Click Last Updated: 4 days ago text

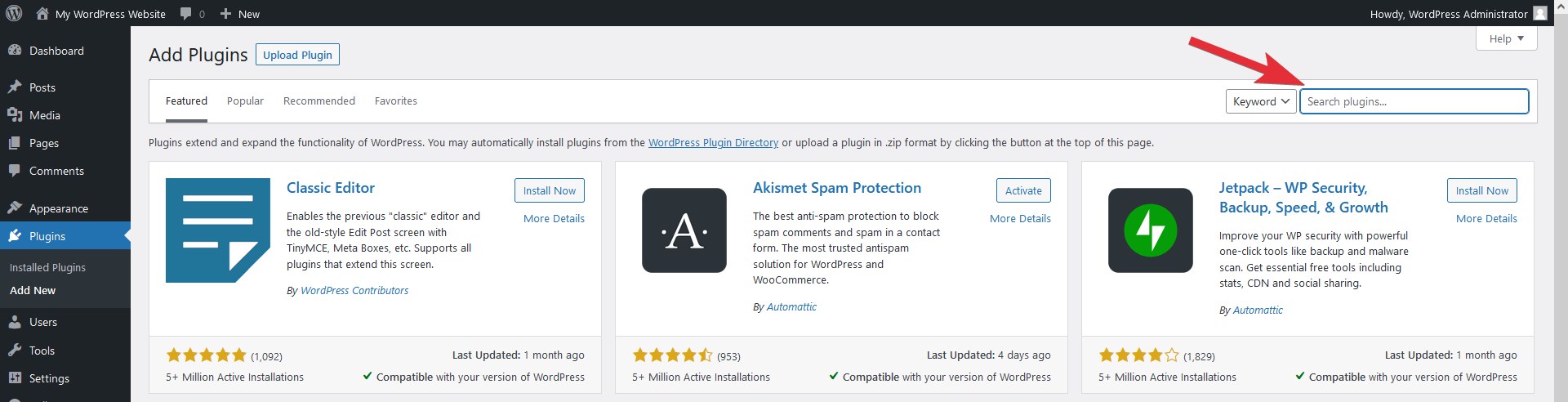click(x=988, y=355)
